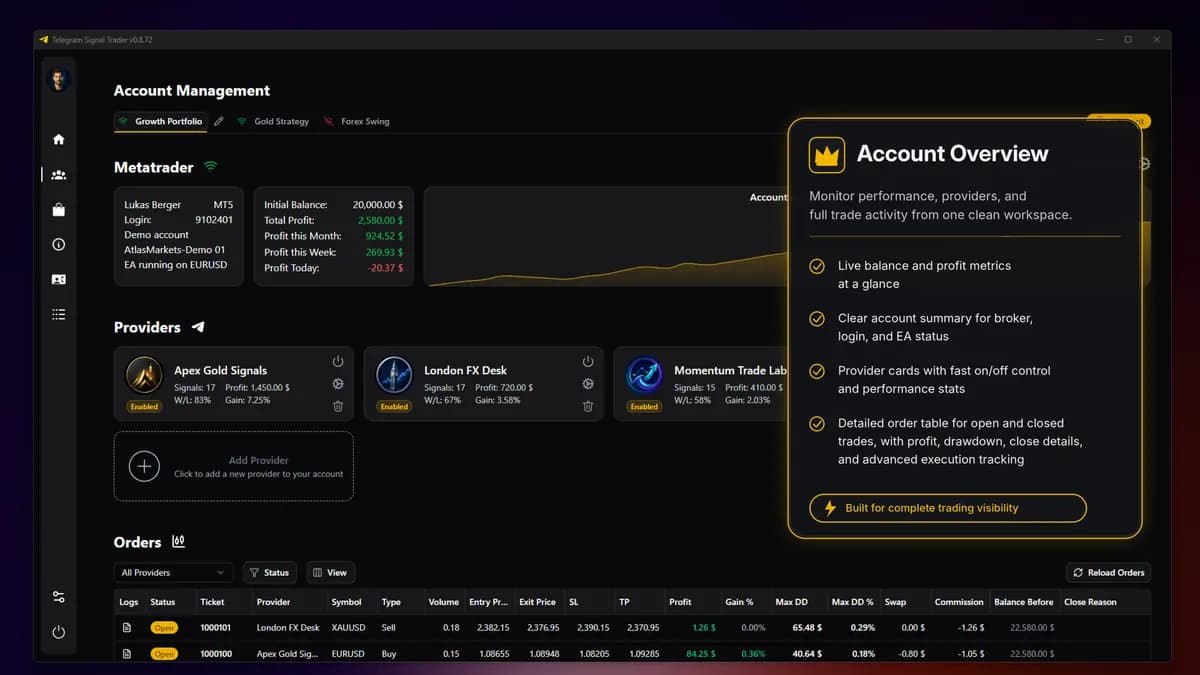Open settings gear for London FX Desk

click(x=588, y=384)
